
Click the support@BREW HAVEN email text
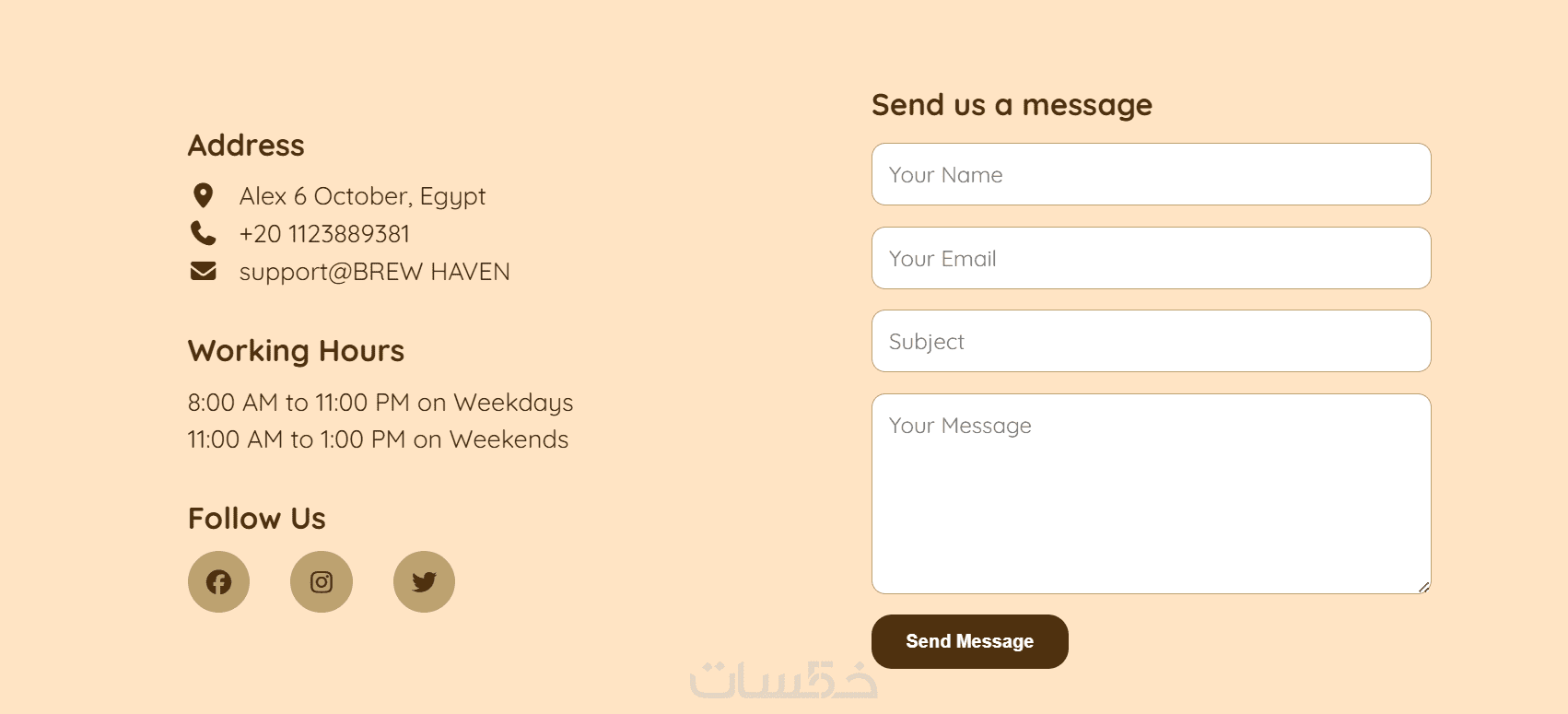[x=374, y=272]
